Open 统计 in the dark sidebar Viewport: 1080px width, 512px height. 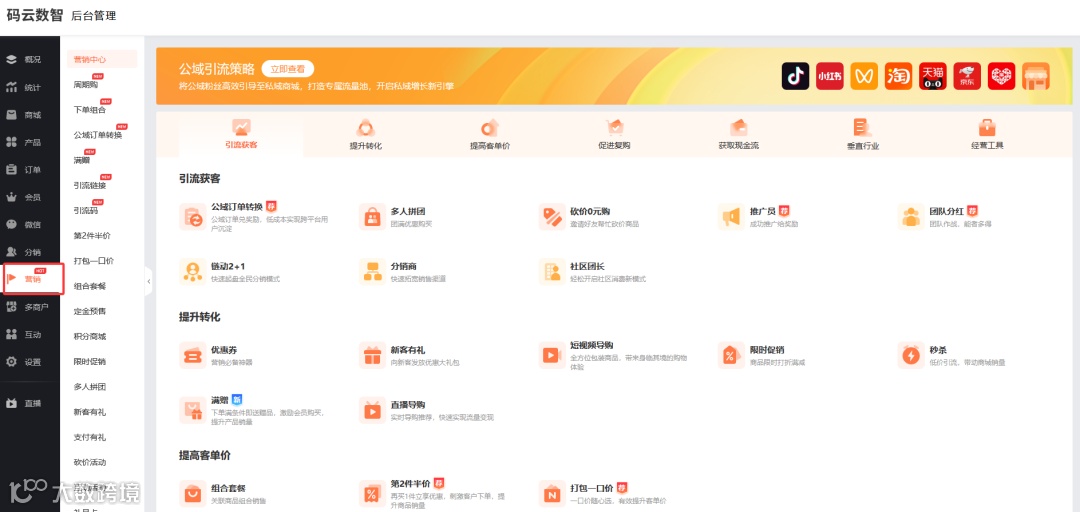point(23,87)
